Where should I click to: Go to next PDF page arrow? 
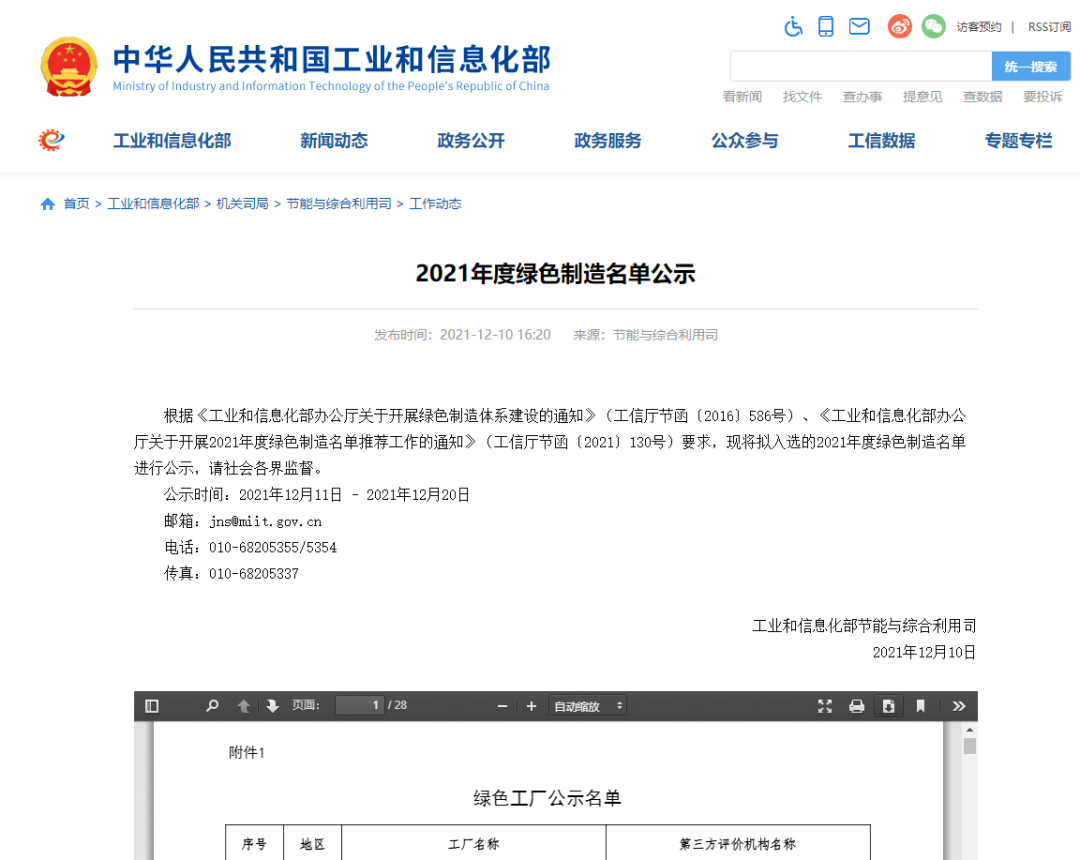pyautogui.click(x=273, y=706)
